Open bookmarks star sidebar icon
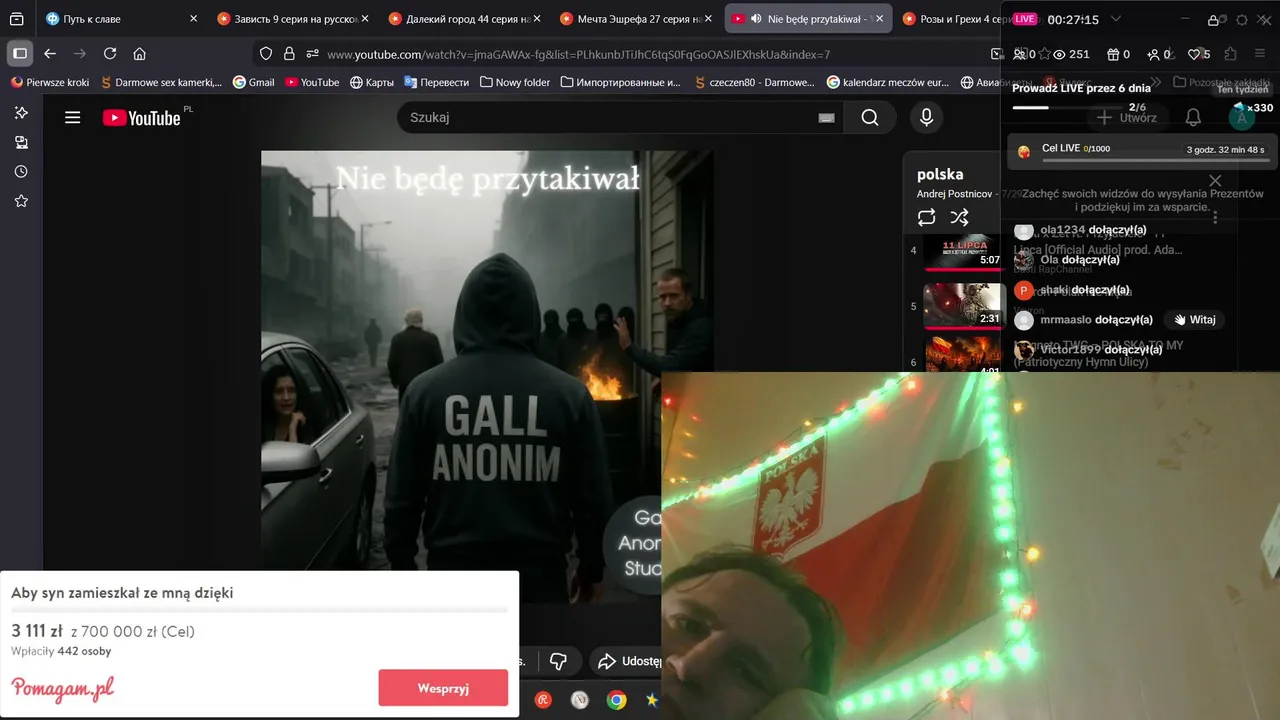 tap(21, 201)
